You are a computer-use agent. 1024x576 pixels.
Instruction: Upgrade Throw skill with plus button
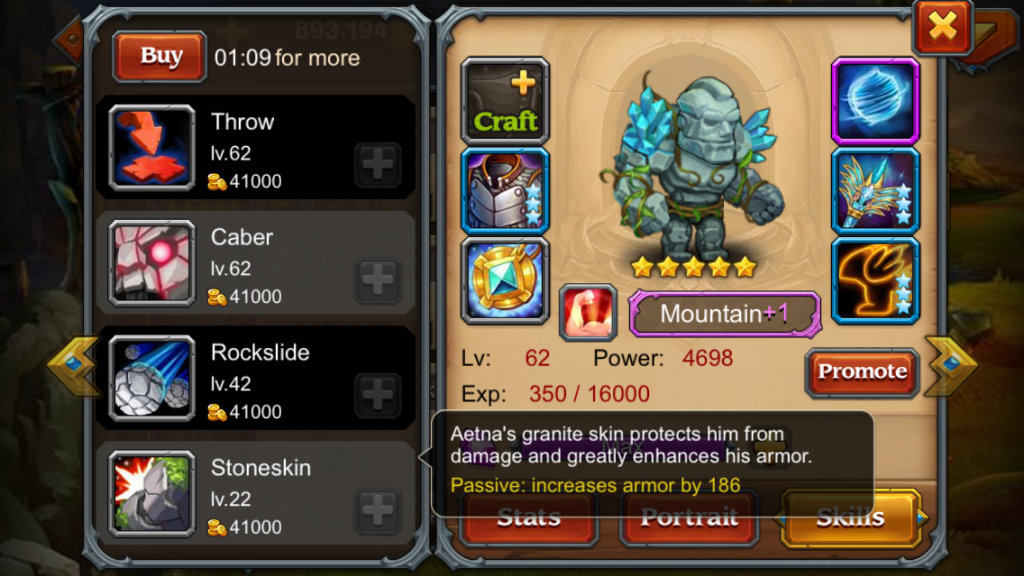[x=377, y=165]
